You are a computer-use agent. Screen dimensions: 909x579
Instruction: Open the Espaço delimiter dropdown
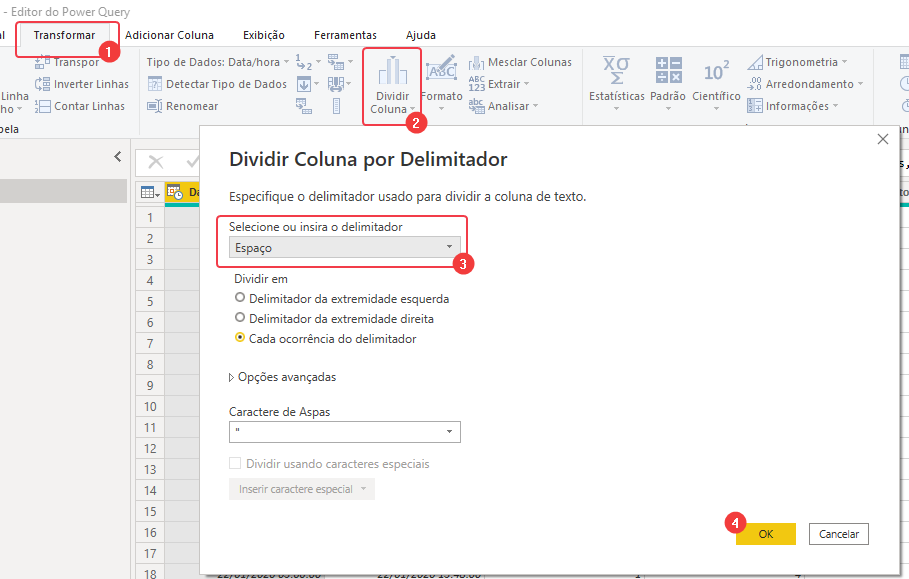pos(344,247)
